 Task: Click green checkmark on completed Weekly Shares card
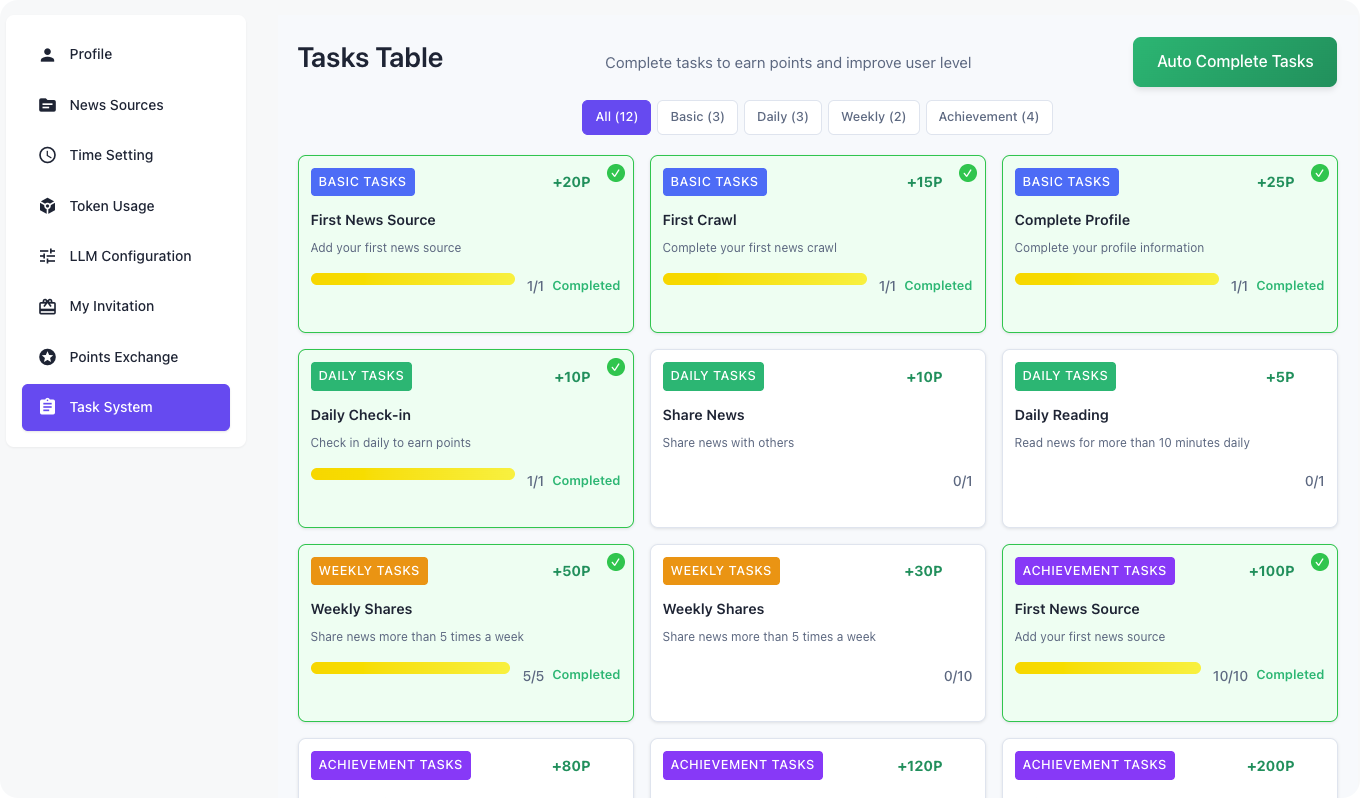(x=616, y=562)
